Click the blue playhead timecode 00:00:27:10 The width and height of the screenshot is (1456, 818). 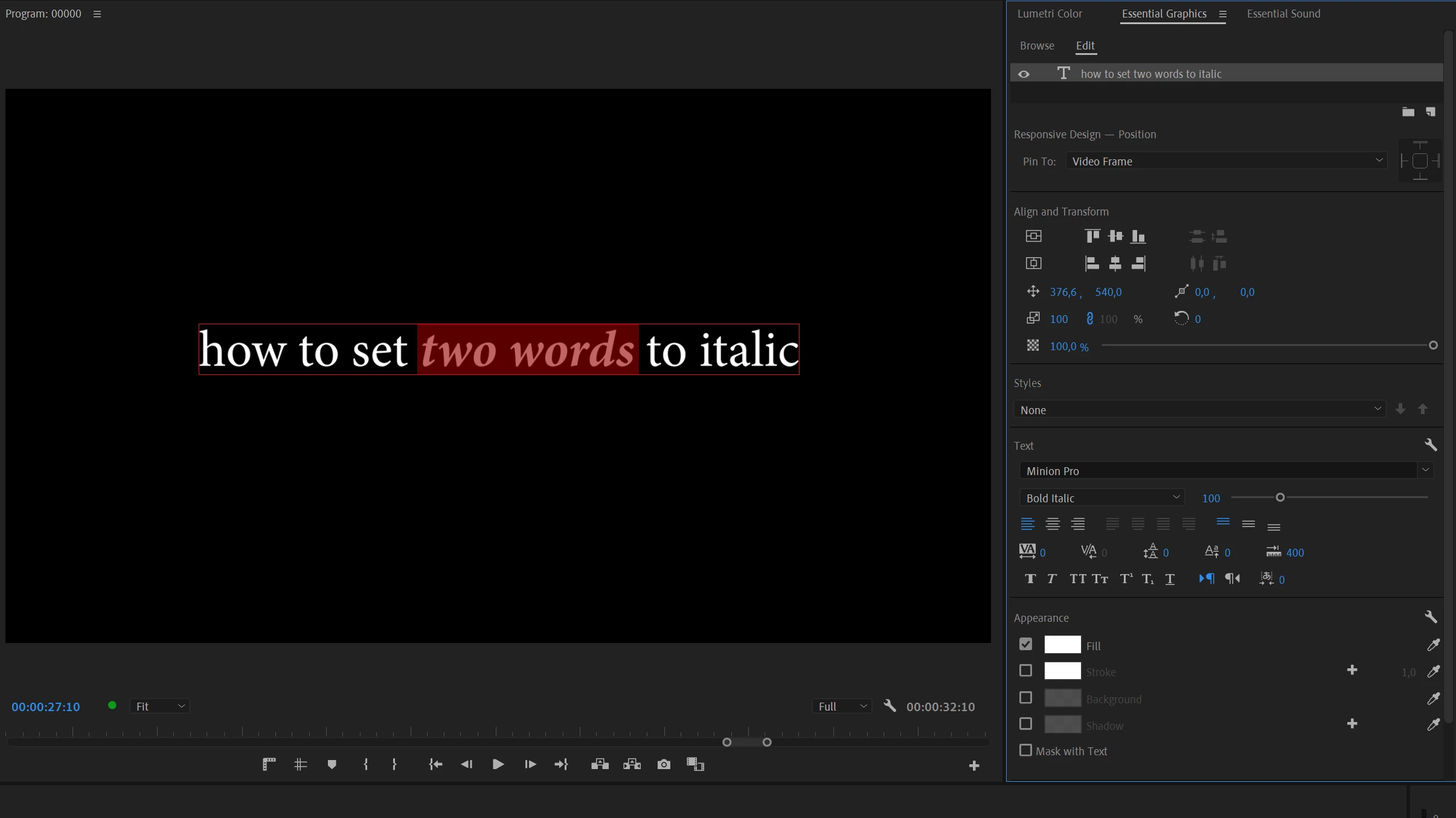click(46, 707)
